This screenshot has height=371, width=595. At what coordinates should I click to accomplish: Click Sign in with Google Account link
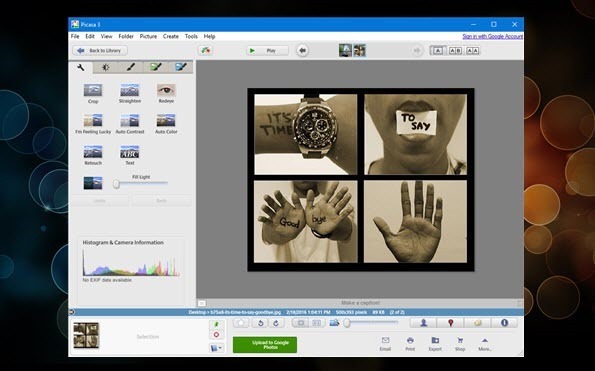pos(493,36)
